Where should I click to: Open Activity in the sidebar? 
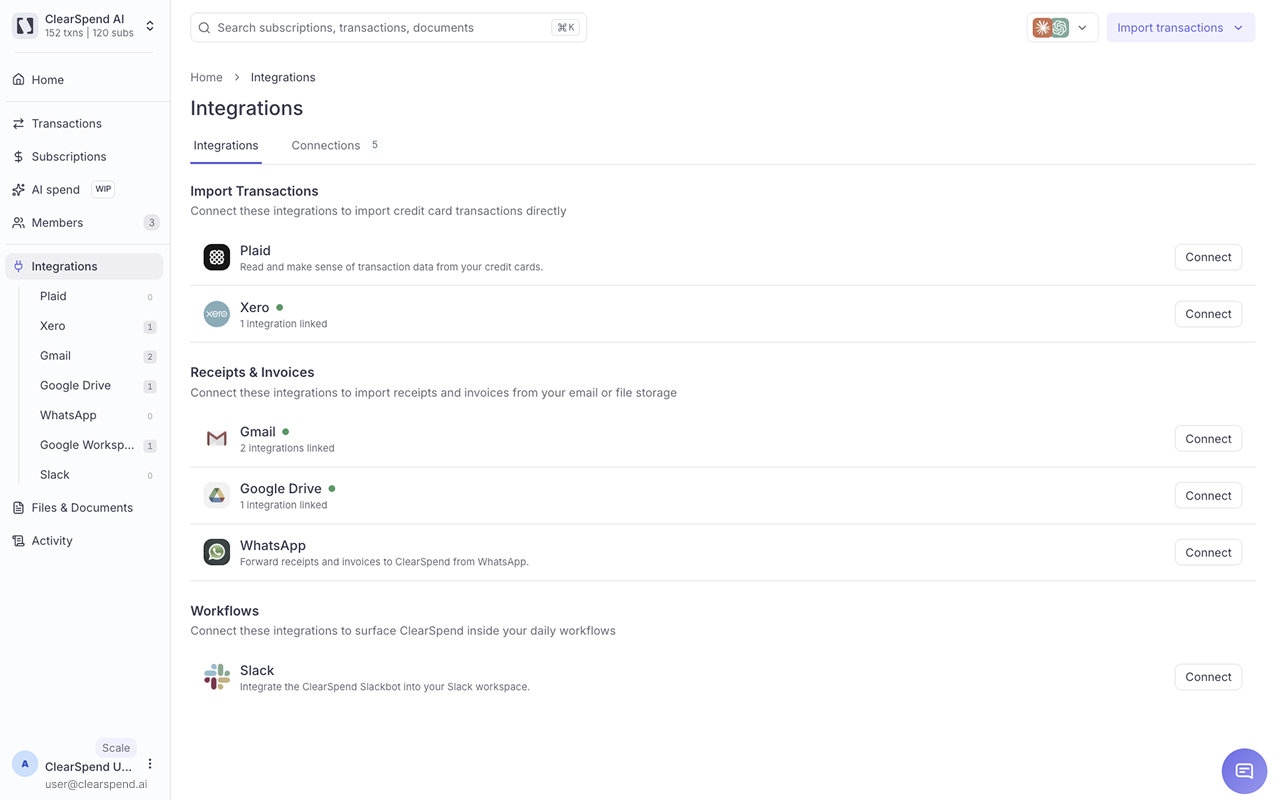pos(84,541)
